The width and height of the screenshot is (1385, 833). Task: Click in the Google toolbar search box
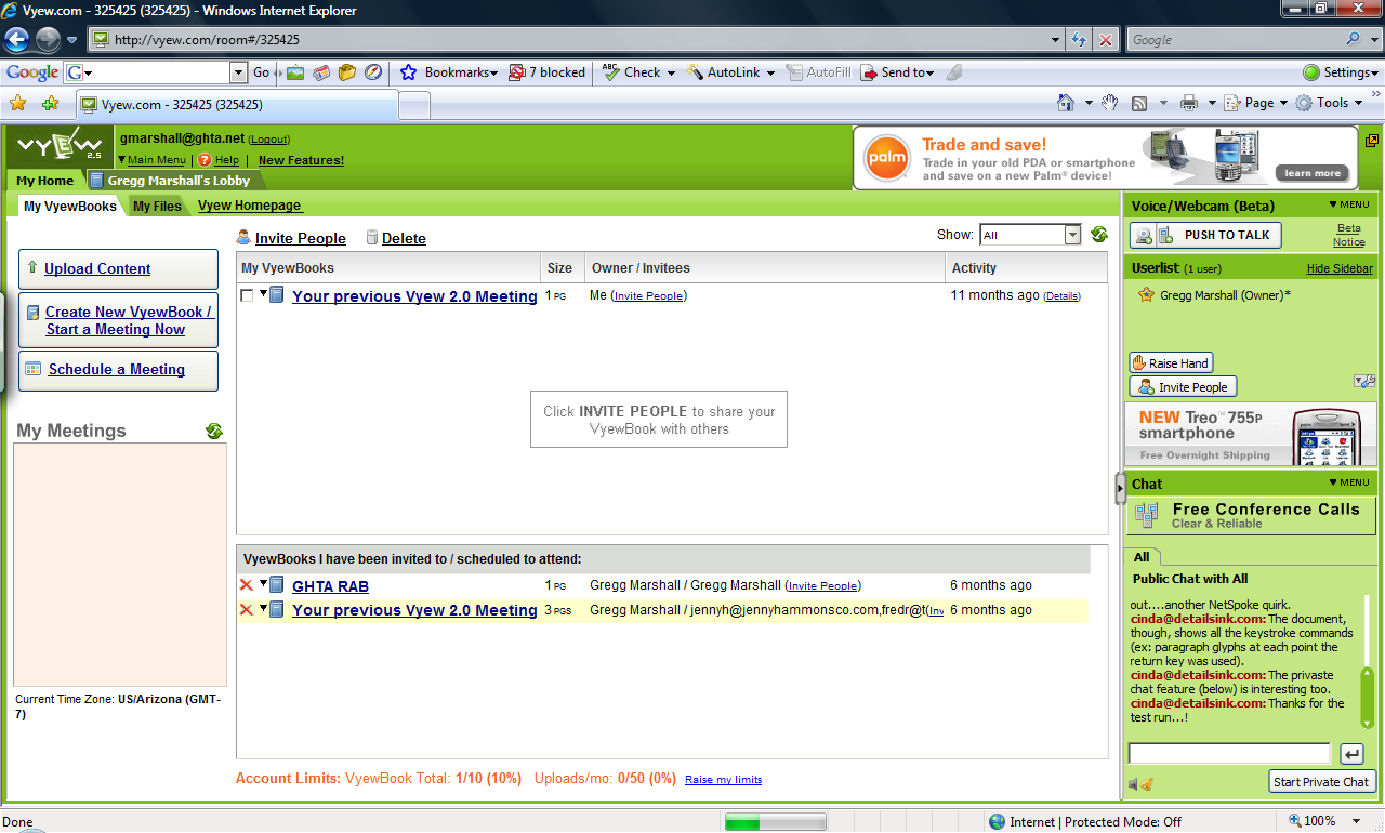(x=156, y=72)
